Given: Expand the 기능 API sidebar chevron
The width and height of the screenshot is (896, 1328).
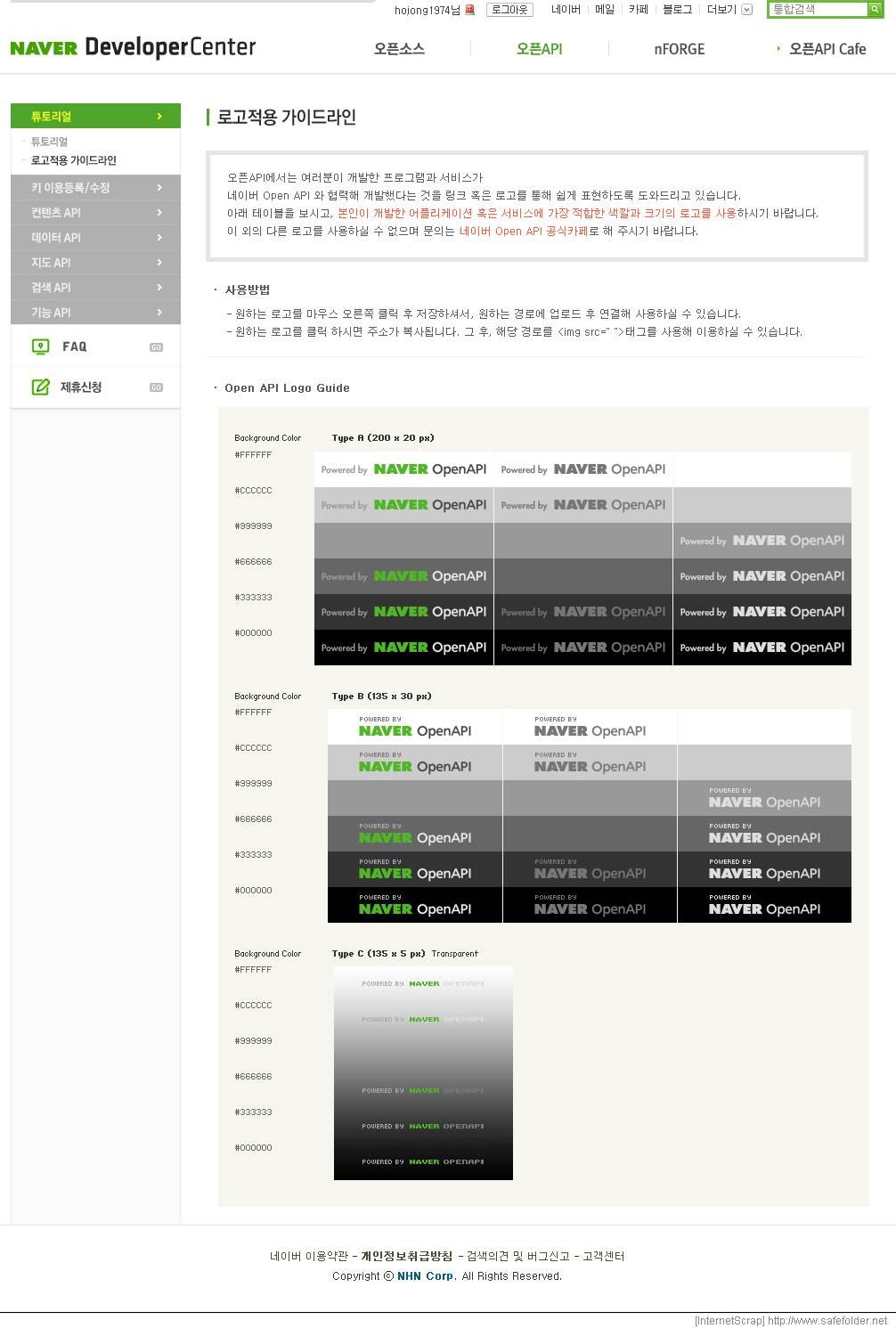Looking at the screenshot, I should click(x=159, y=313).
